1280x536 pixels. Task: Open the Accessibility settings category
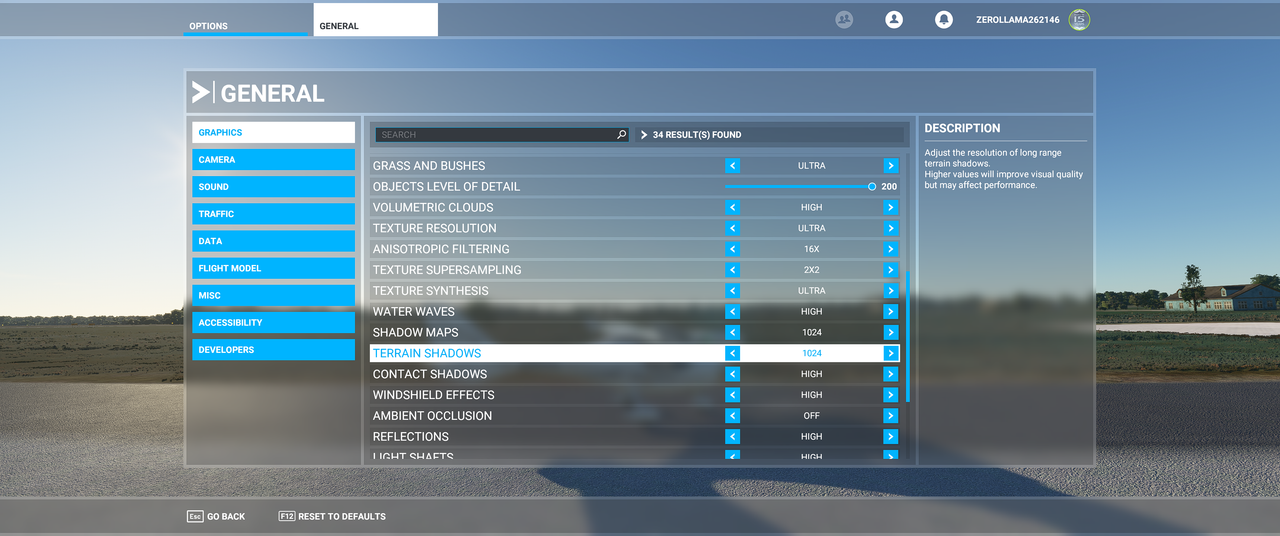[x=273, y=323]
